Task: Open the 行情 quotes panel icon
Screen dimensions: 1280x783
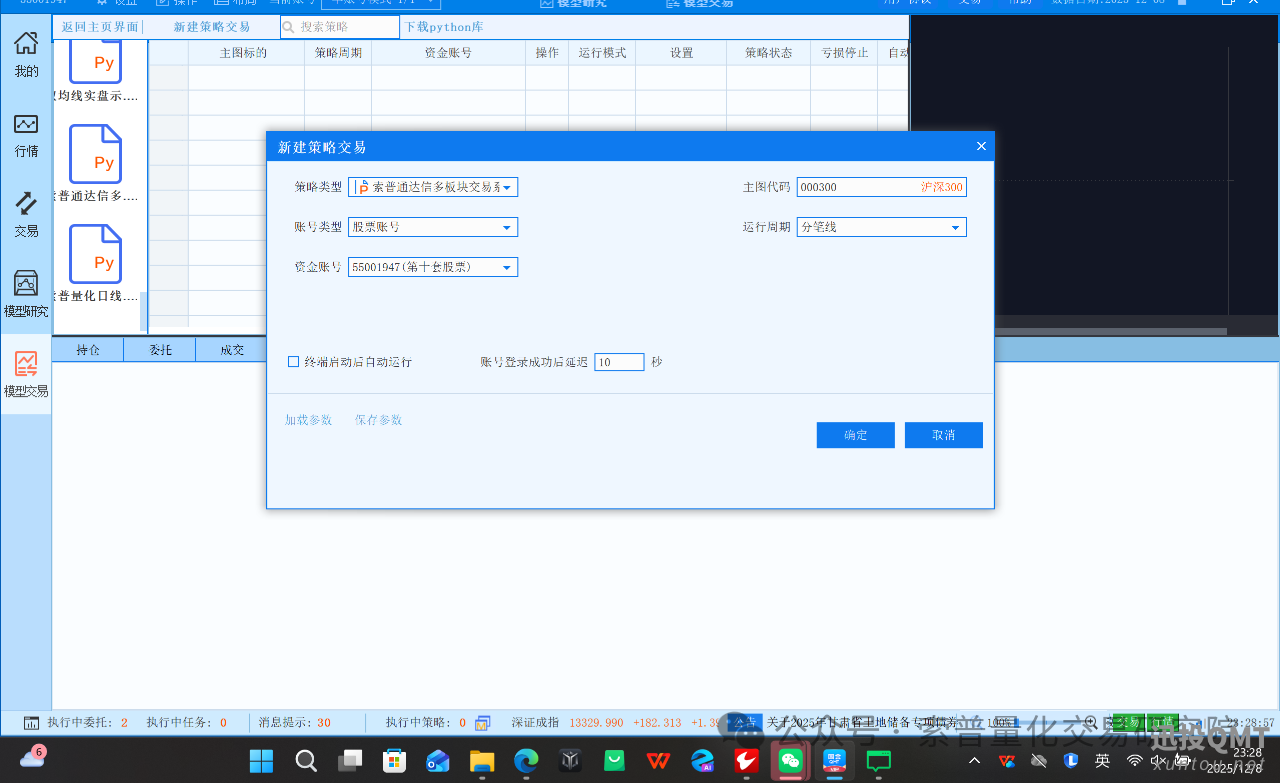Action: click(26, 133)
